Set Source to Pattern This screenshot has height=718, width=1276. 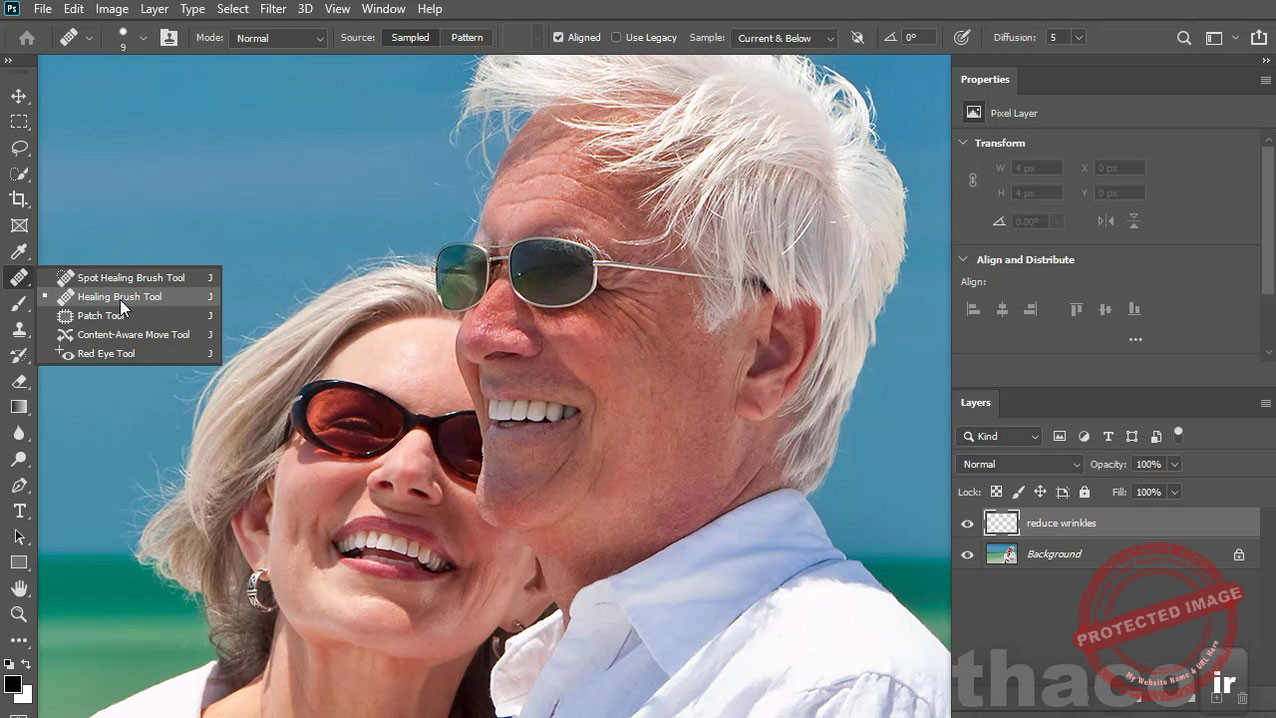pyautogui.click(x=467, y=38)
